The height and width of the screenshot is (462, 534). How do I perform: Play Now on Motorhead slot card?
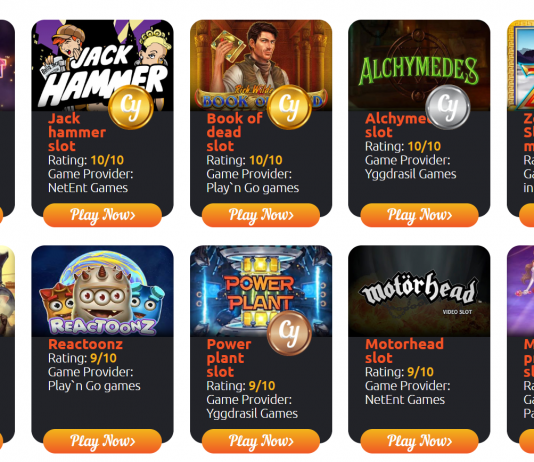419,441
